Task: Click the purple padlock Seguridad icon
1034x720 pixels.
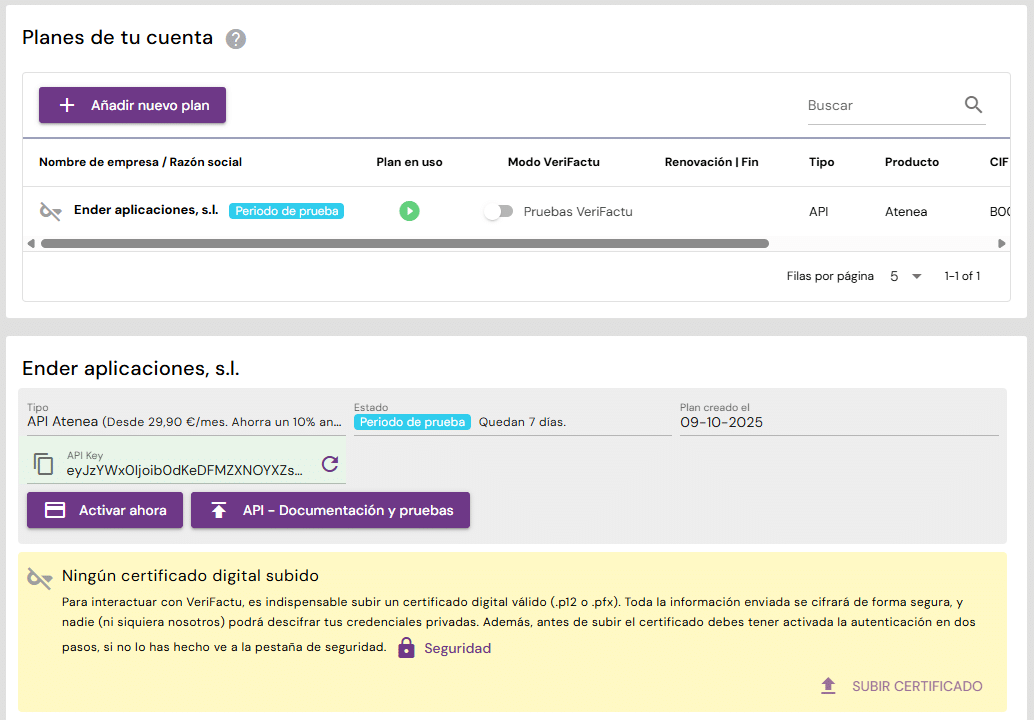Action: click(406, 648)
